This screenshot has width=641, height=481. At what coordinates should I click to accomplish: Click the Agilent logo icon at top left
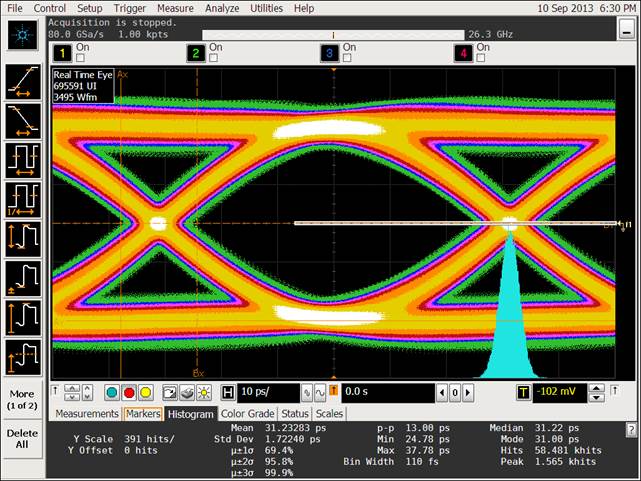point(22,36)
